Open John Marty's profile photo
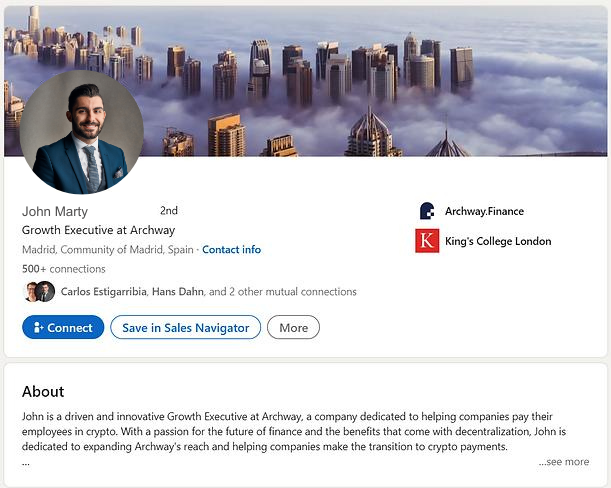This screenshot has height=488, width=611. pos(82,132)
